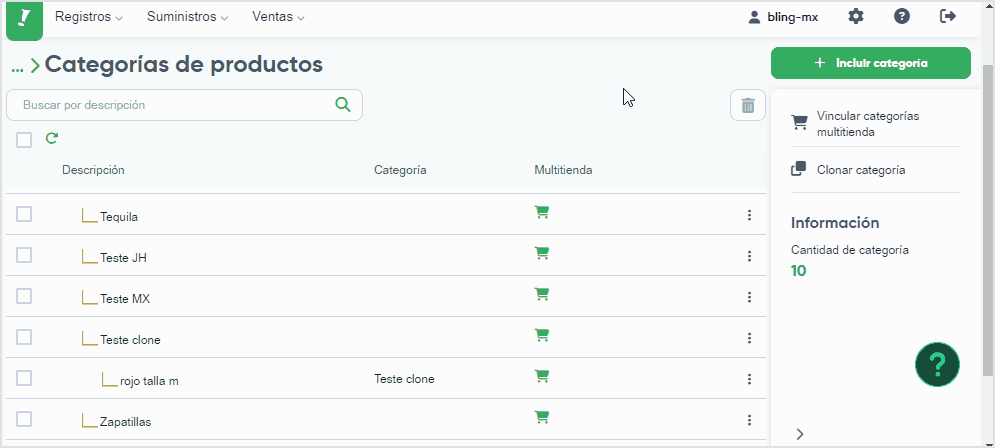Check the rojo talla m row checkbox
The width and height of the screenshot is (995, 448).
[24, 378]
